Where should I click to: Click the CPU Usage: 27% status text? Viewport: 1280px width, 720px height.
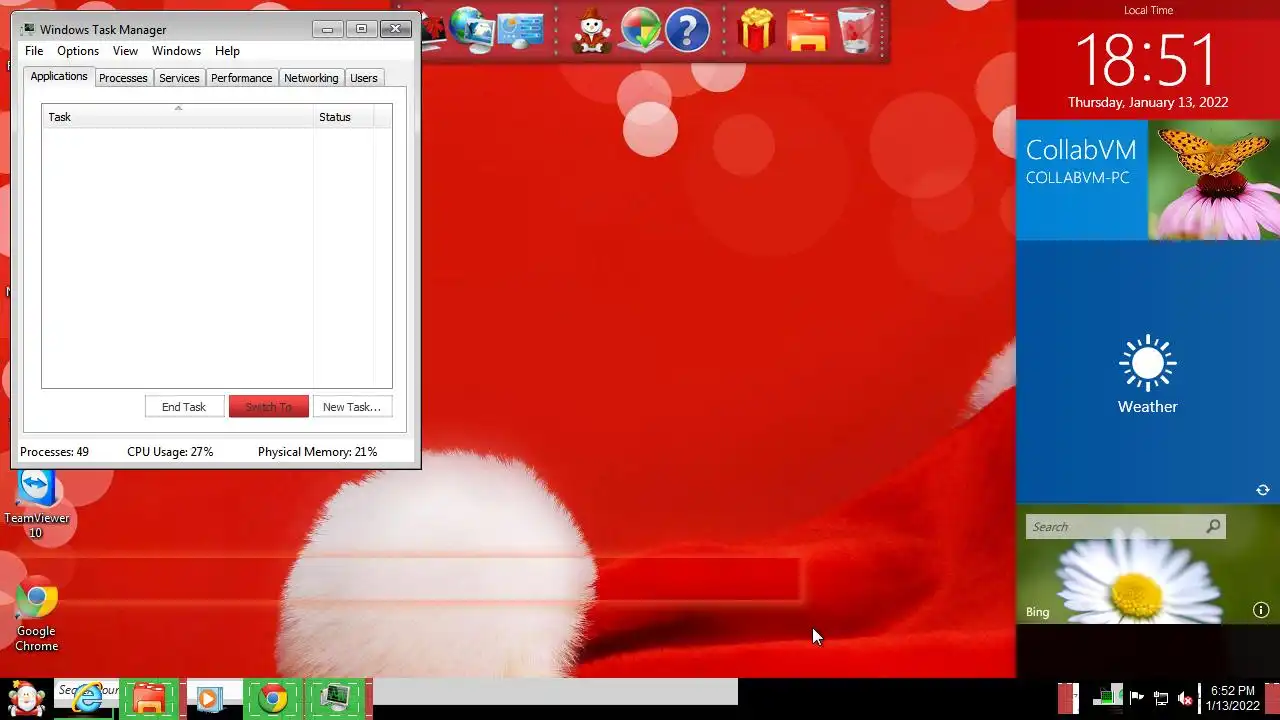click(x=170, y=452)
